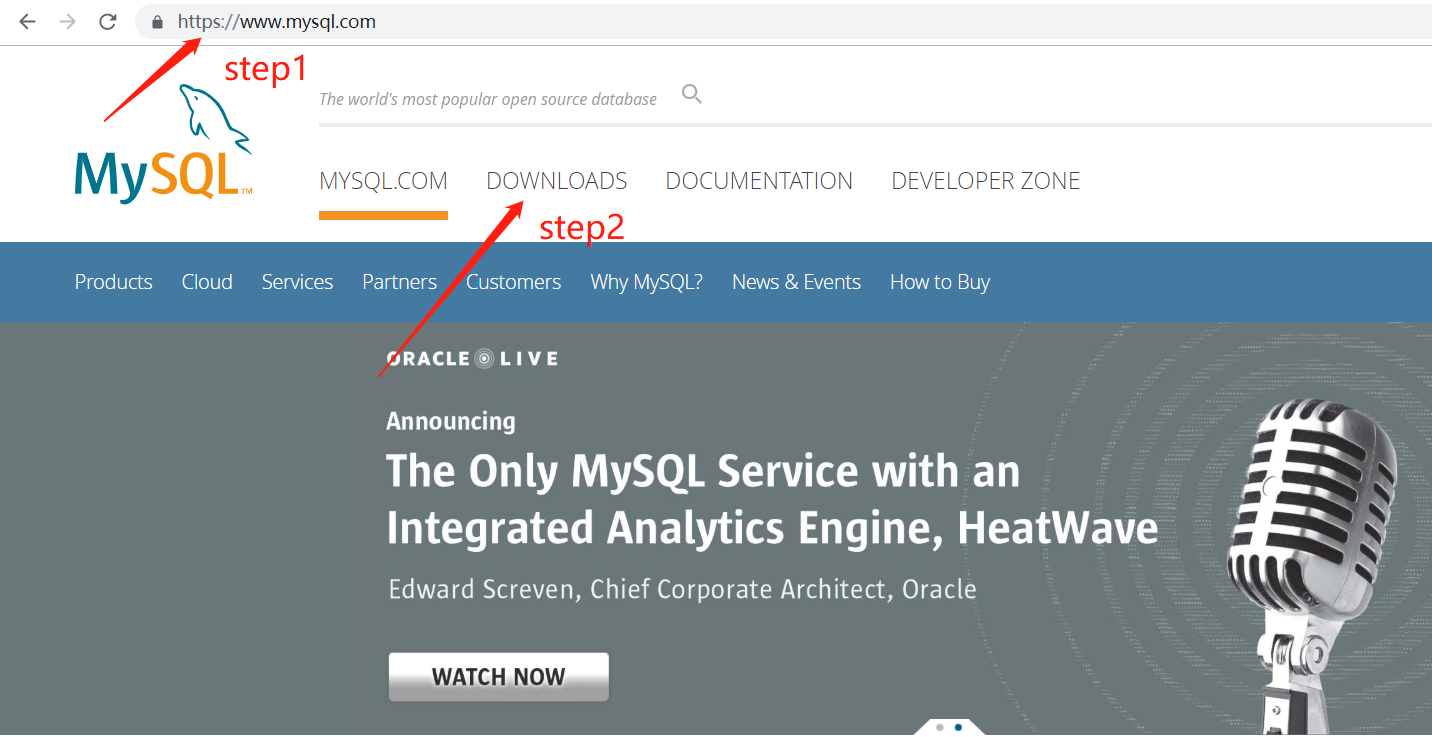The width and height of the screenshot is (1432, 737).
Task: Click the padlock site security icon
Action: [x=157, y=21]
